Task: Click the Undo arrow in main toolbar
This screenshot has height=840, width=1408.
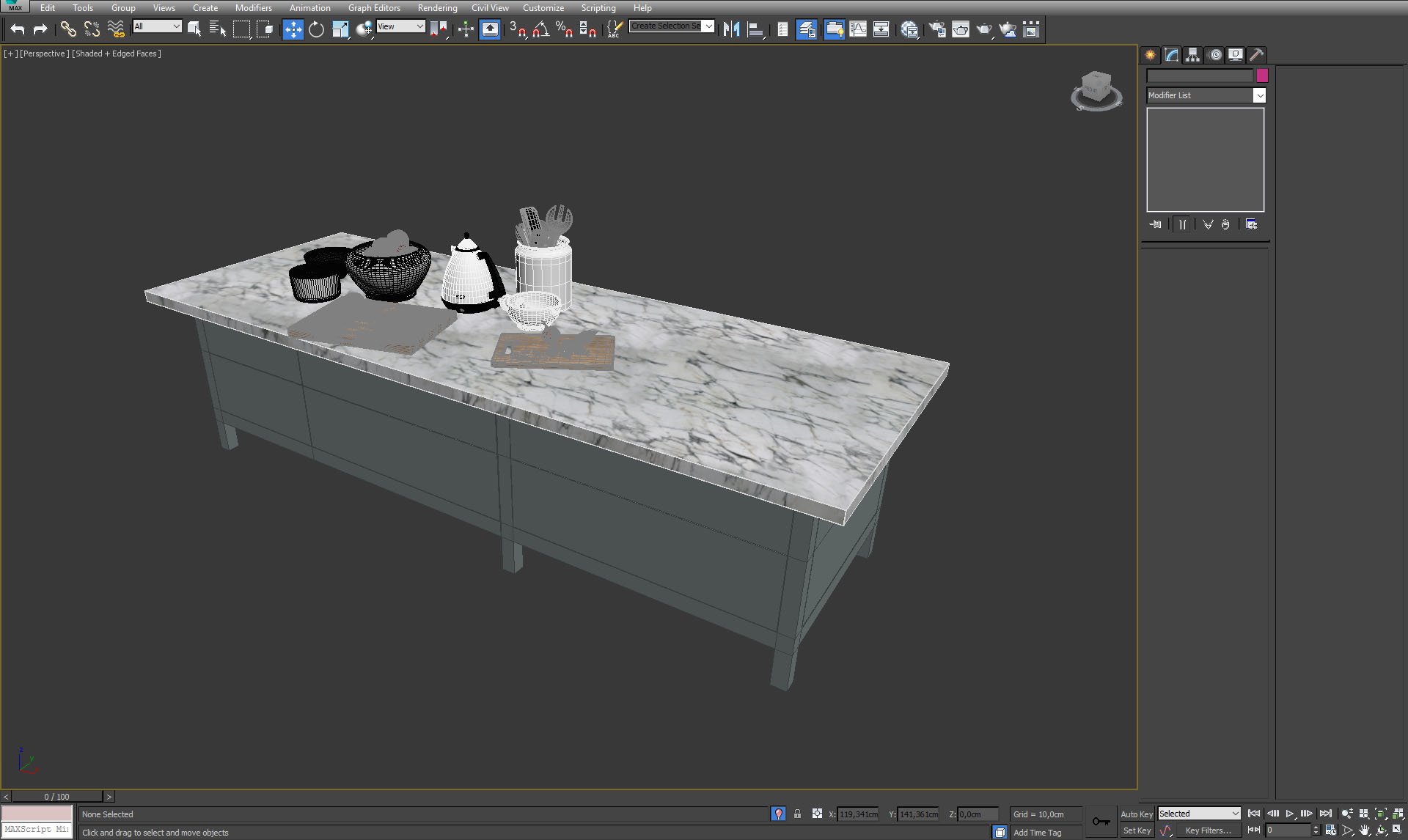Action: pyautogui.click(x=18, y=29)
